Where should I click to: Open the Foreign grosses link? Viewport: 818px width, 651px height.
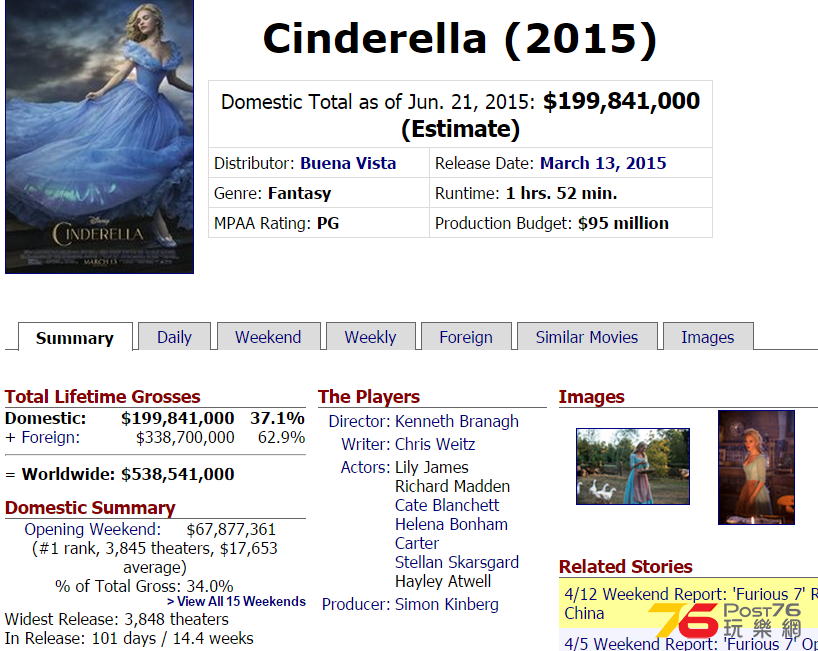[x=51, y=437]
